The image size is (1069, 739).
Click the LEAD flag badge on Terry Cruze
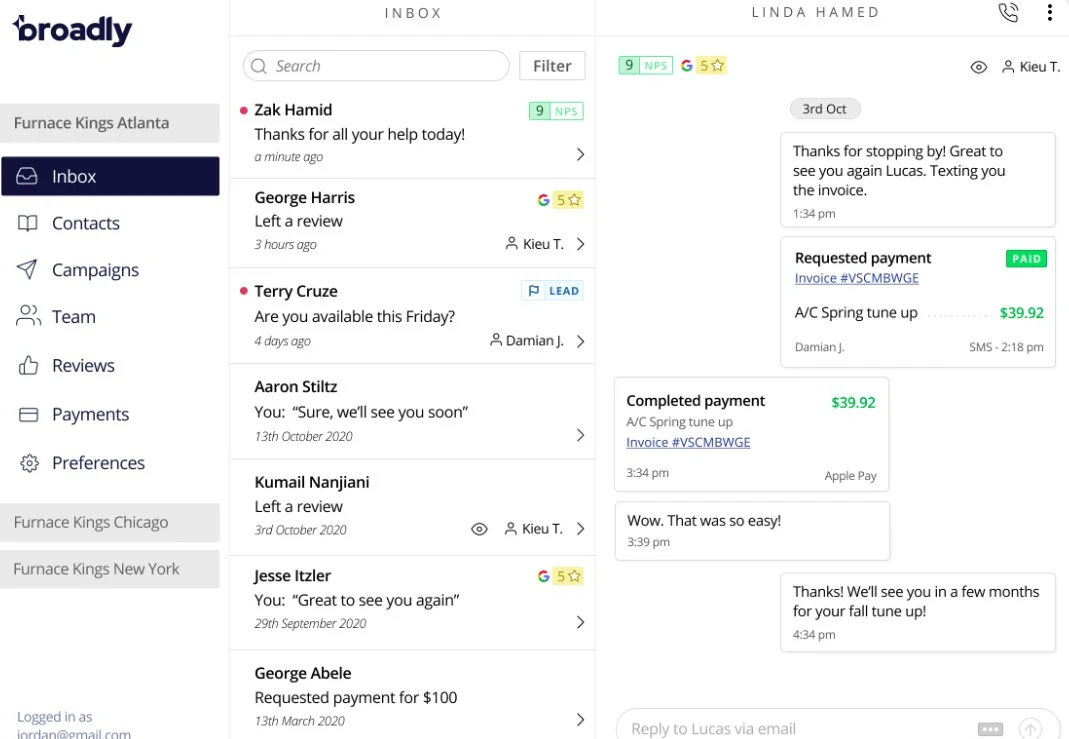pos(553,291)
